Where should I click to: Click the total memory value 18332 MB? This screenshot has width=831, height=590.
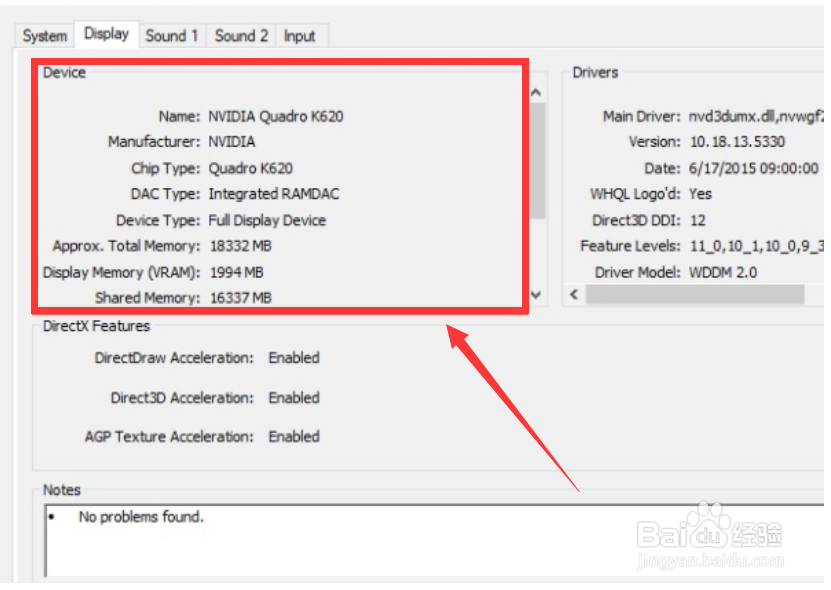coord(241,246)
